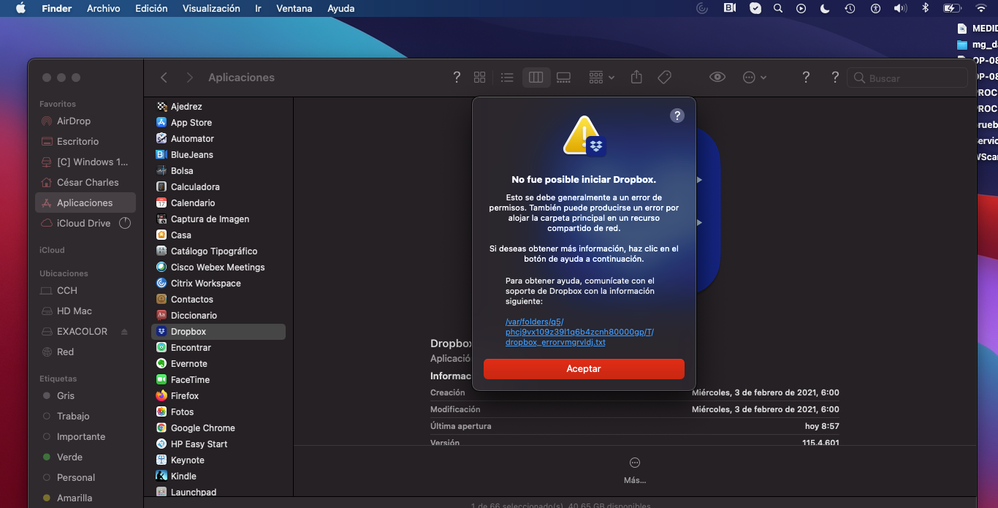Image resolution: width=998 pixels, height=508 pixels.
Task: Select Cisco Webex Meetings app
Action: (x=218, y=267)
